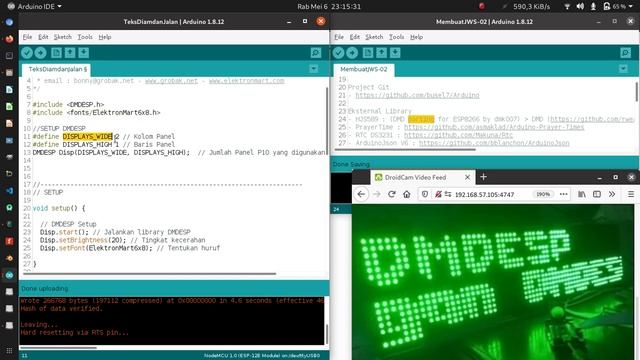This screenshot has height=360, width=640.
Task: Open Blender icon in the dock
Action: tap(9, 258)
